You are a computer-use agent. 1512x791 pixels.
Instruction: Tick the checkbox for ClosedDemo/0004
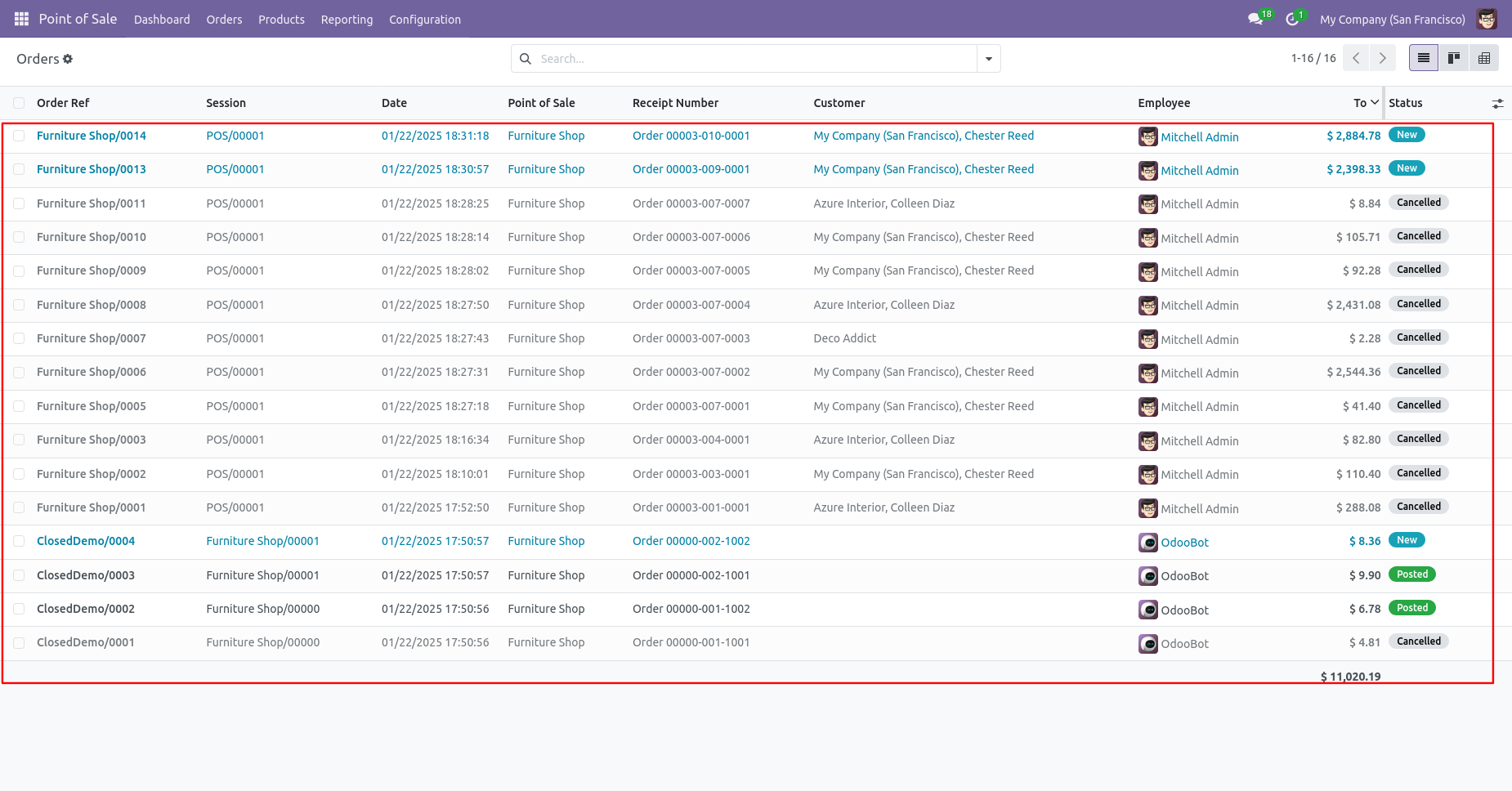coord(19,541)
